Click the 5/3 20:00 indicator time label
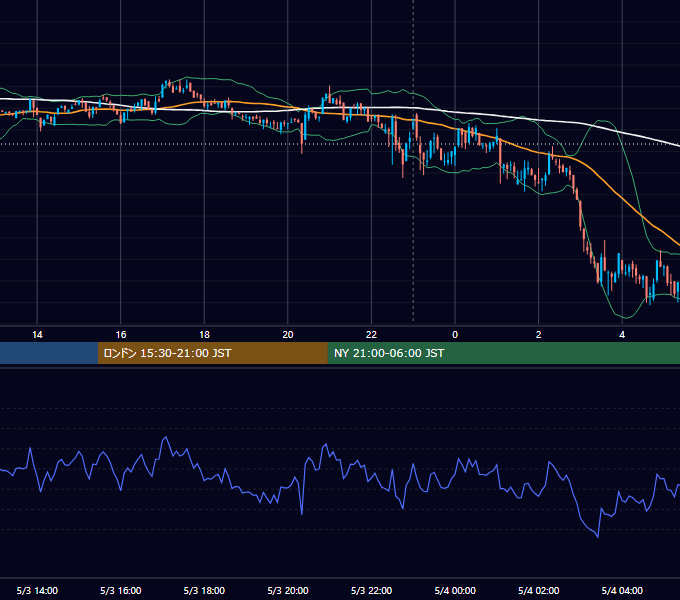Image resolution: width=680 pixels, height=600 pixels. [288, 590]
